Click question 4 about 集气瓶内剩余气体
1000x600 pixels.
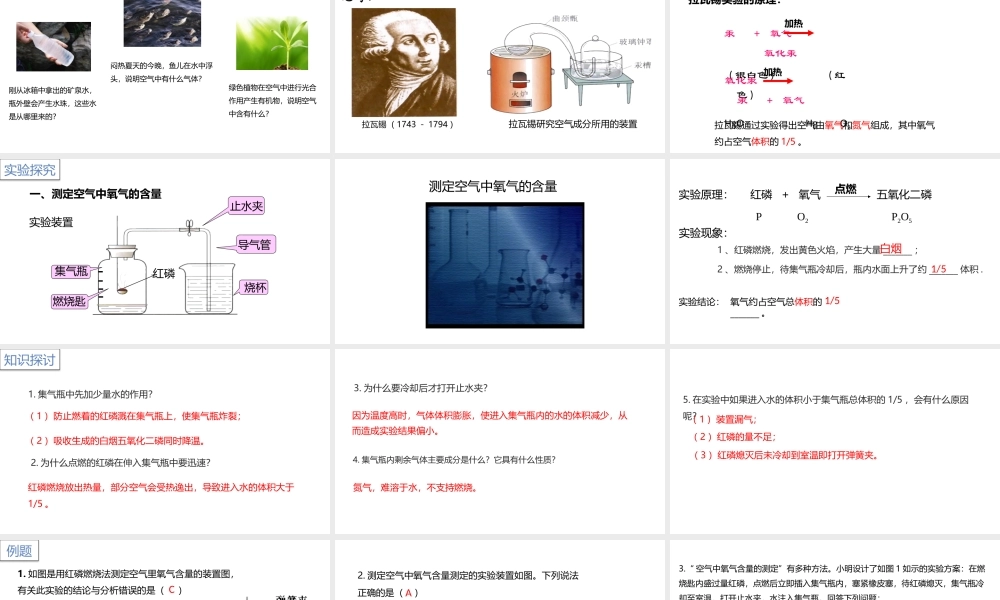(x=454, y=459)
